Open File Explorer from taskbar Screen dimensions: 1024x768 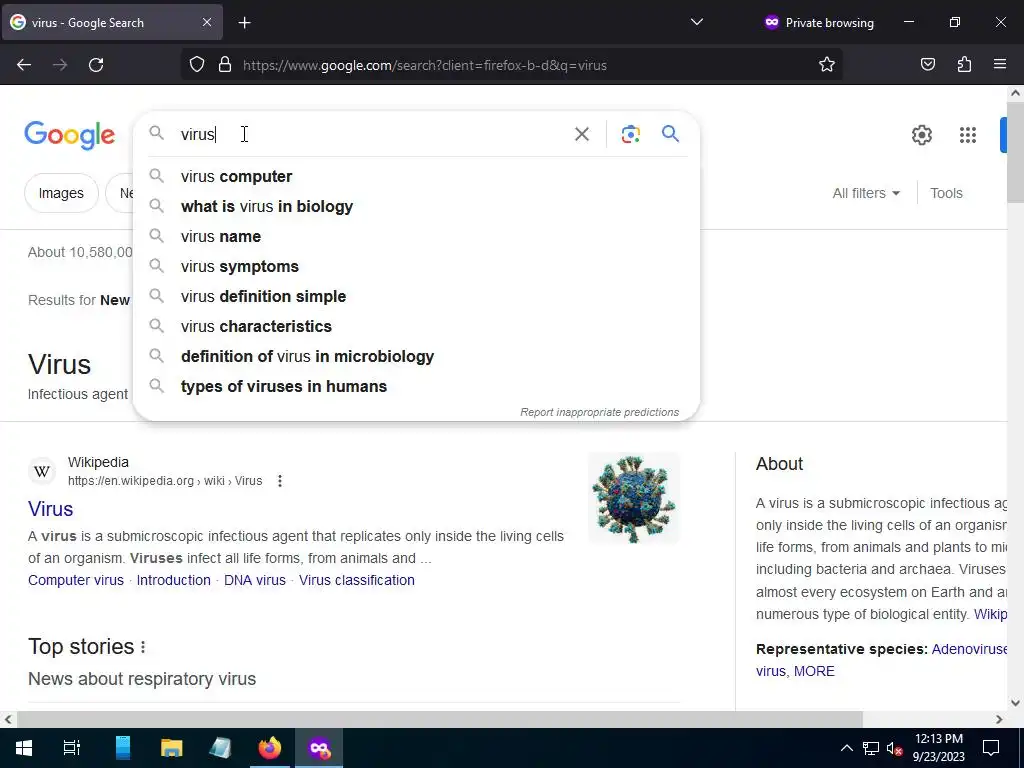point(172,748)
